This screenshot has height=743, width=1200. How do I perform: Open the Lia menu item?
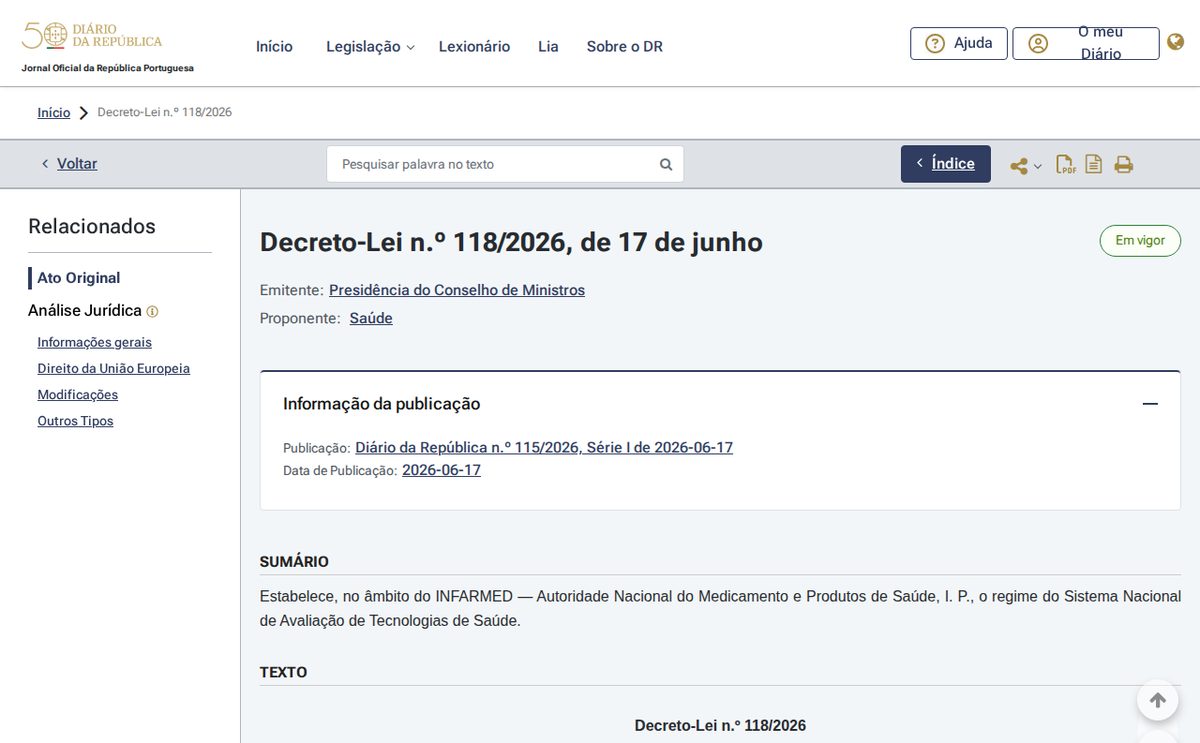point(548,46)
